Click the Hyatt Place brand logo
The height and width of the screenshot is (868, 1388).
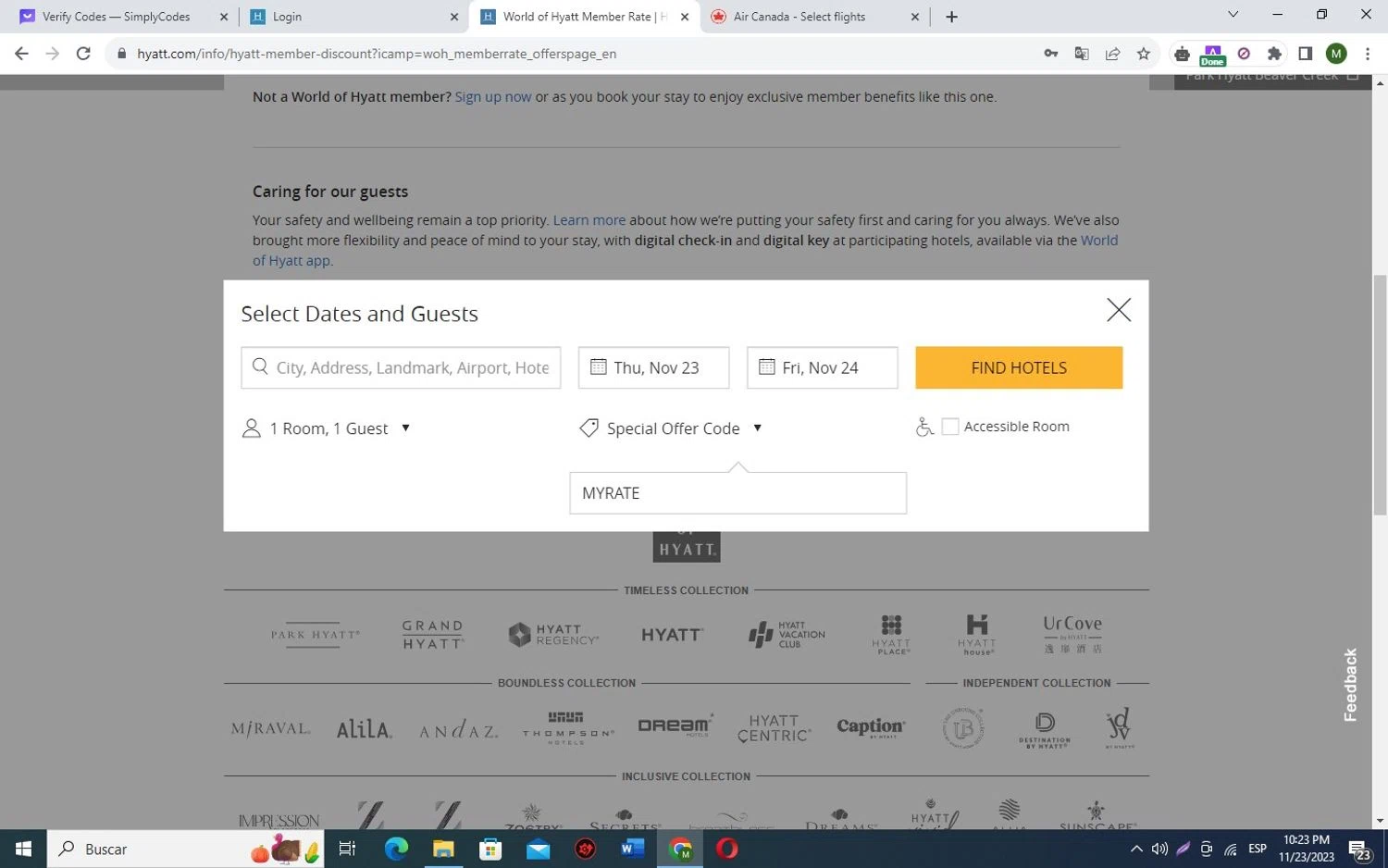pyautogui.click(x=891, y=635)
